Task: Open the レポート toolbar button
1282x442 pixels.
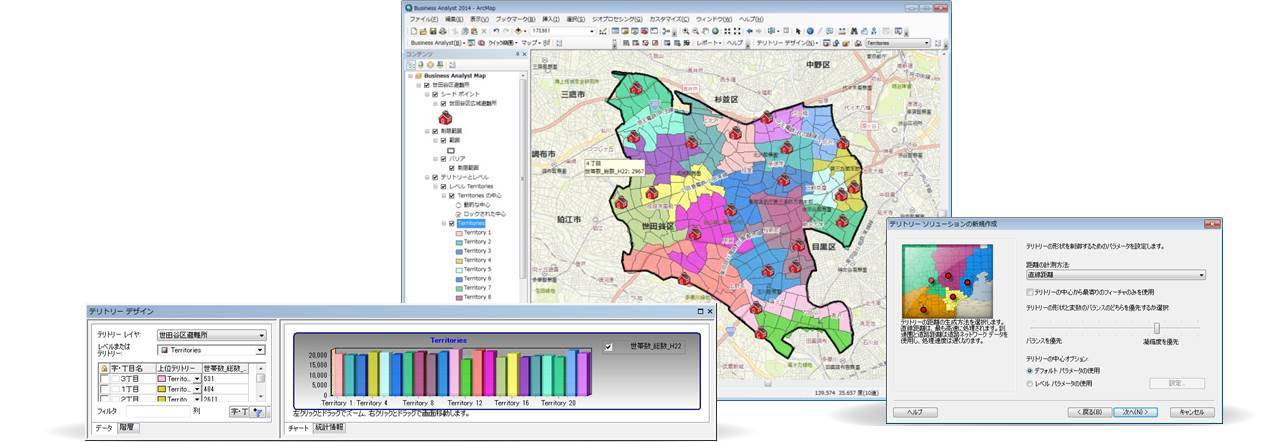Action: point(709,43)
